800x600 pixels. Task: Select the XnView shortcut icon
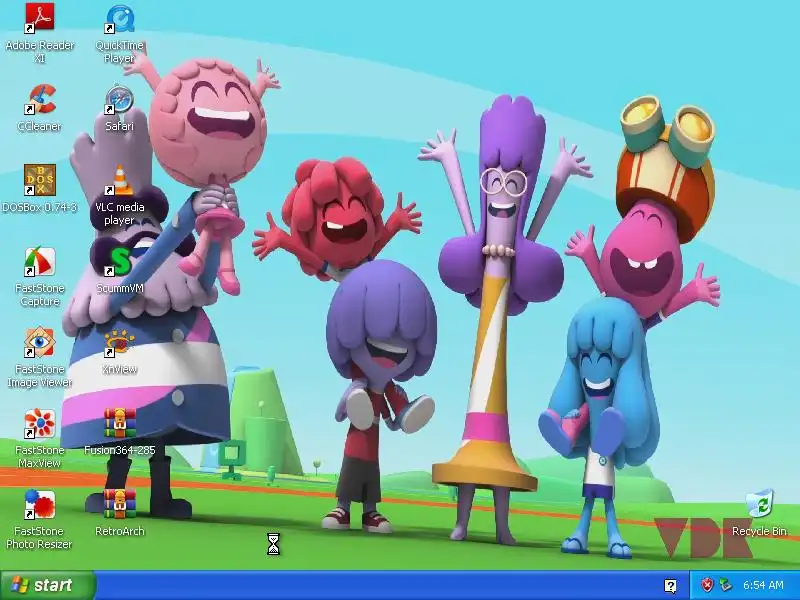119,342
